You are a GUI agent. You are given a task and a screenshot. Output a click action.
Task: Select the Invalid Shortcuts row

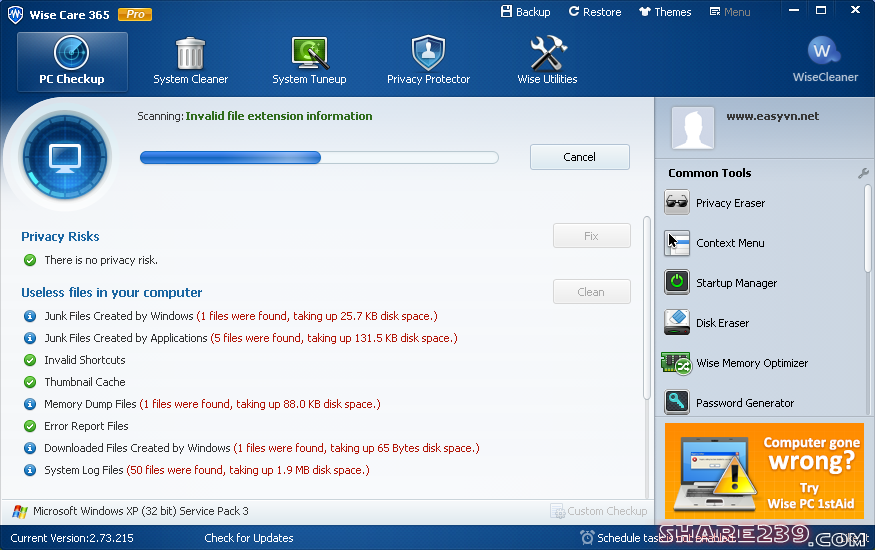(x=75, y=360)
